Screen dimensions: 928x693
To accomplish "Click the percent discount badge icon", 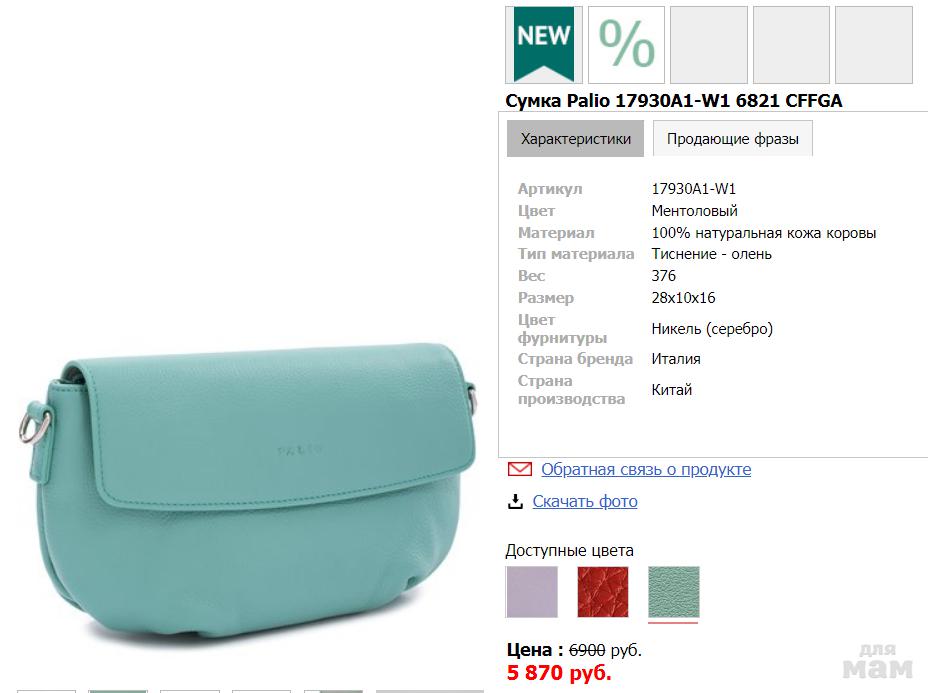I will (x=626, y=44).
